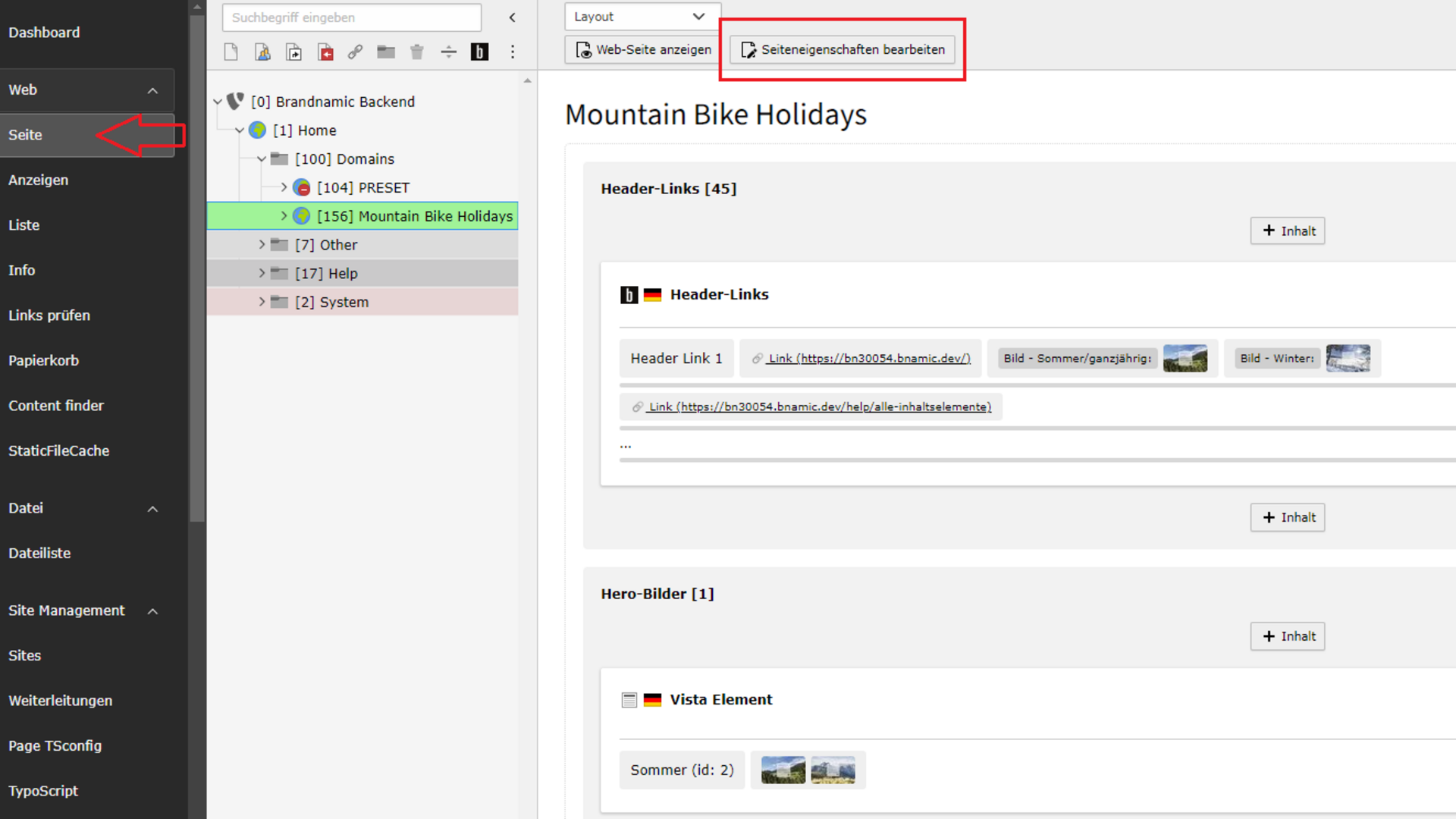Viewport: 1456px width, 819px height.
Task: Expand the [7] Other folder
Action: [262, 245]
